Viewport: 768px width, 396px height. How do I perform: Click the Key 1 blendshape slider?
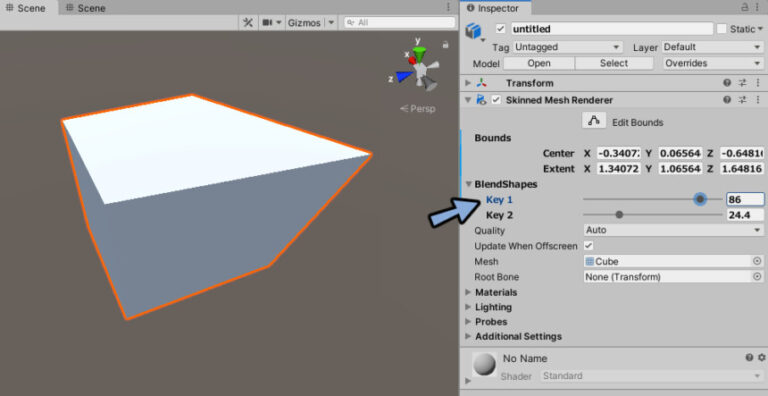[x=652, y=199]
